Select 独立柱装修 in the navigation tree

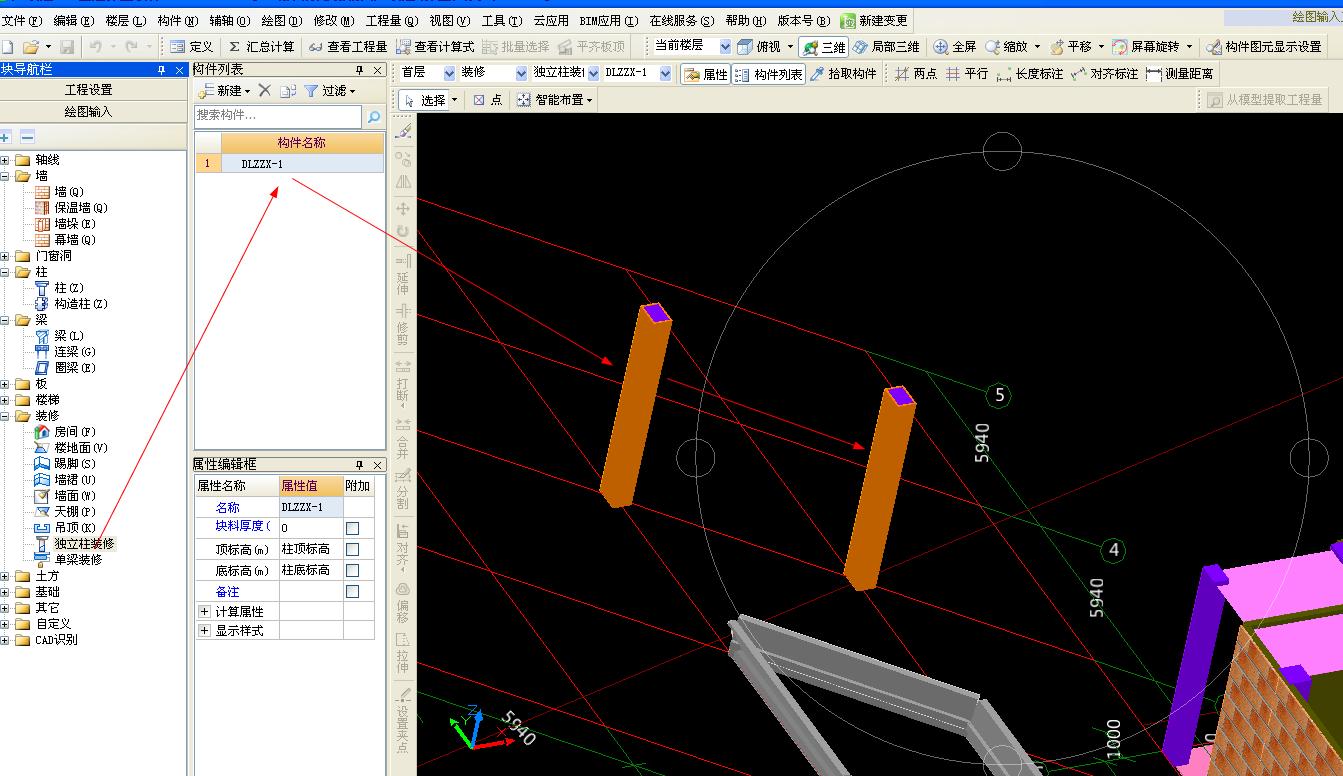pyautogui.click(x=85, y=544)
